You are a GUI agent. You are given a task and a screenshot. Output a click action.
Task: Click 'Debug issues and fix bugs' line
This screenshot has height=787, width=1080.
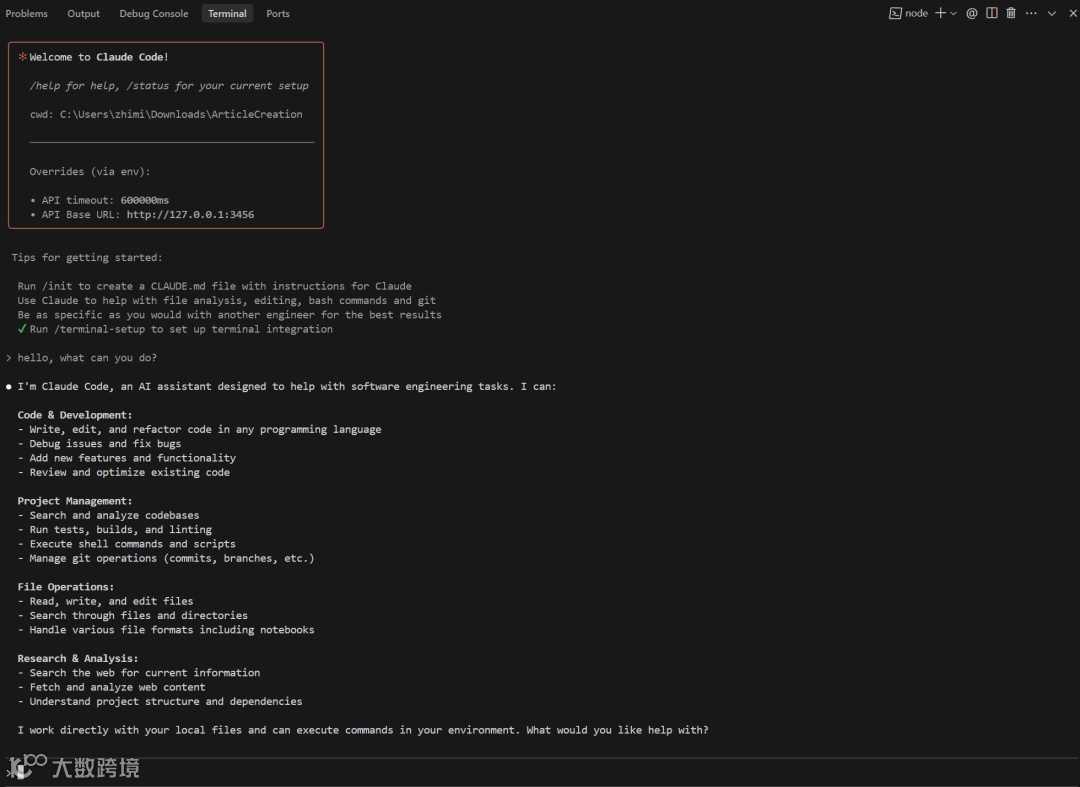[x=99, y=444]
